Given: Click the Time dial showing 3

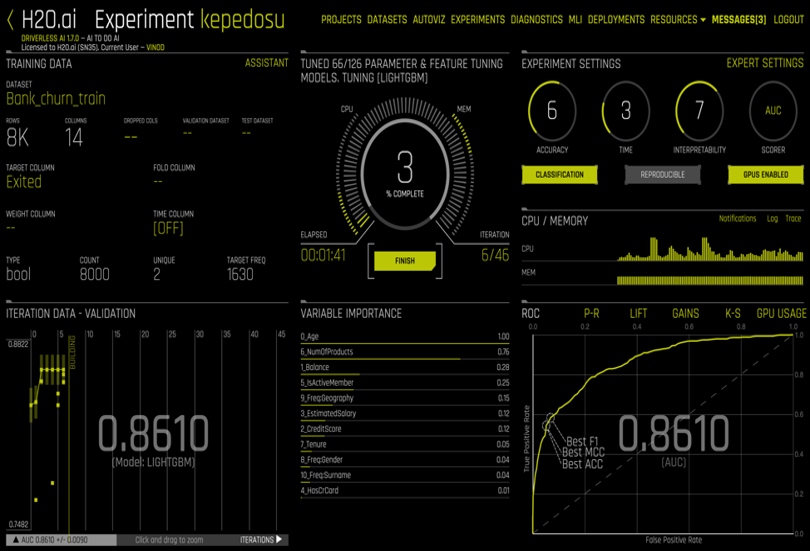Looking at the screenshot, I should [626, 111].
